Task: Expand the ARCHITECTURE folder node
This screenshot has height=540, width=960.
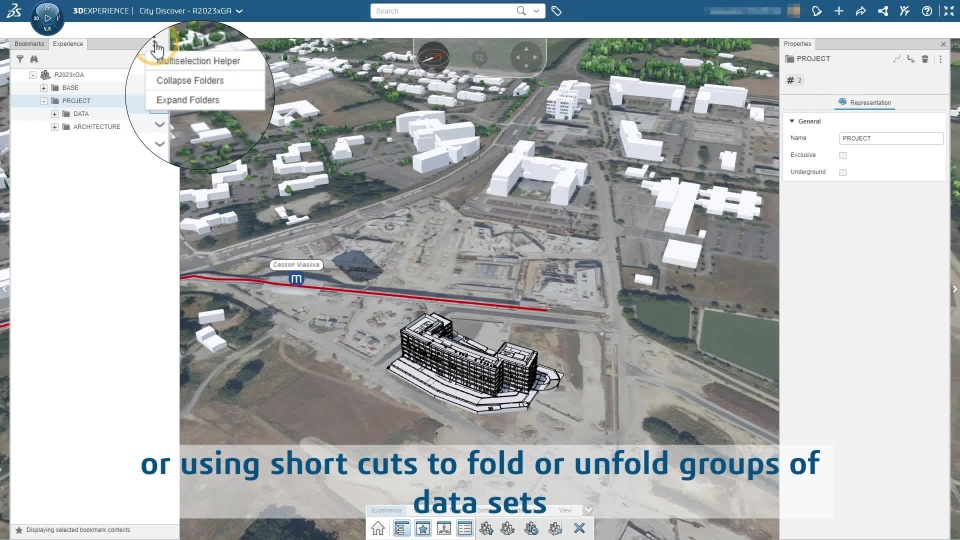Action: point(55,127)
